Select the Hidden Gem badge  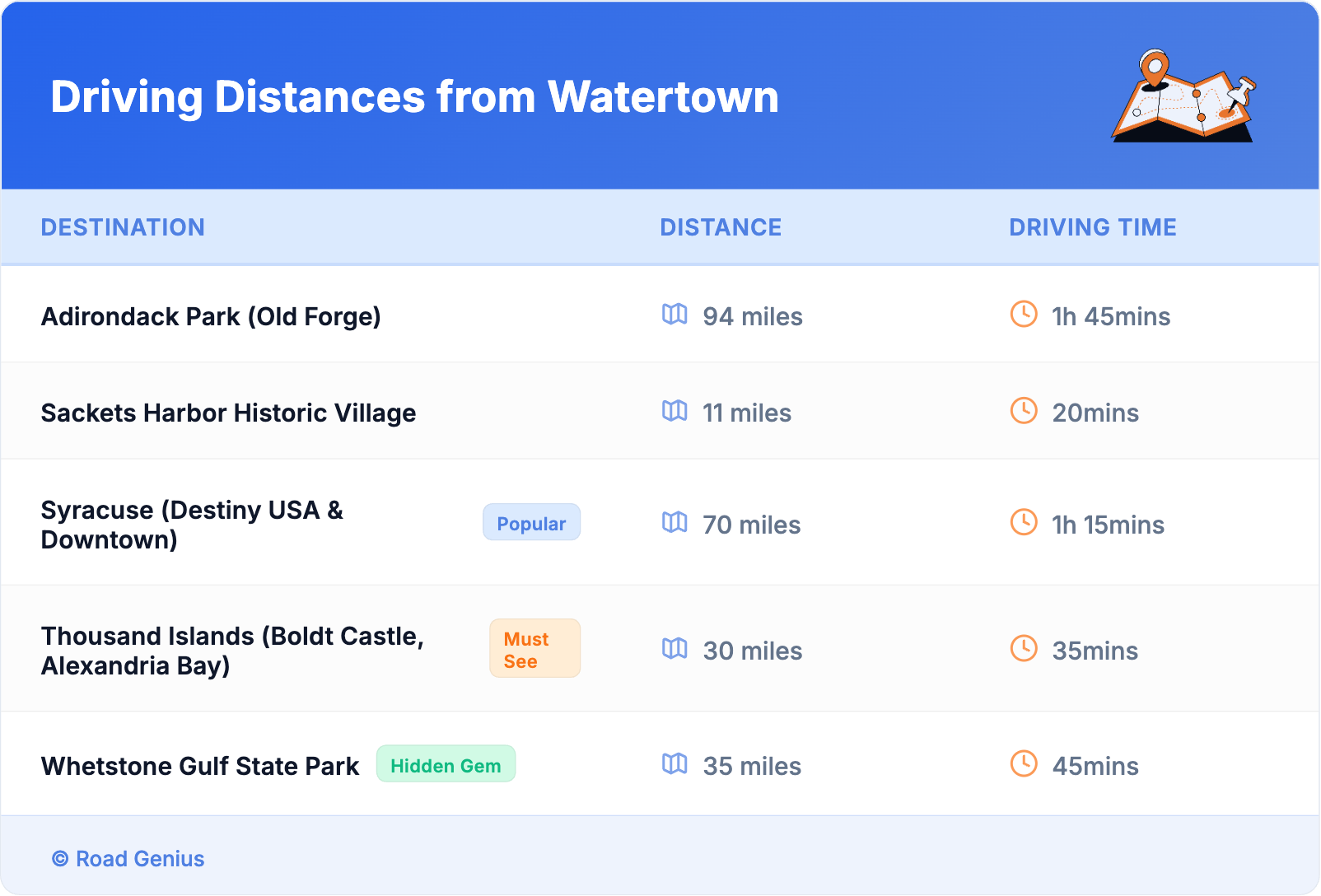click(446, 765)
